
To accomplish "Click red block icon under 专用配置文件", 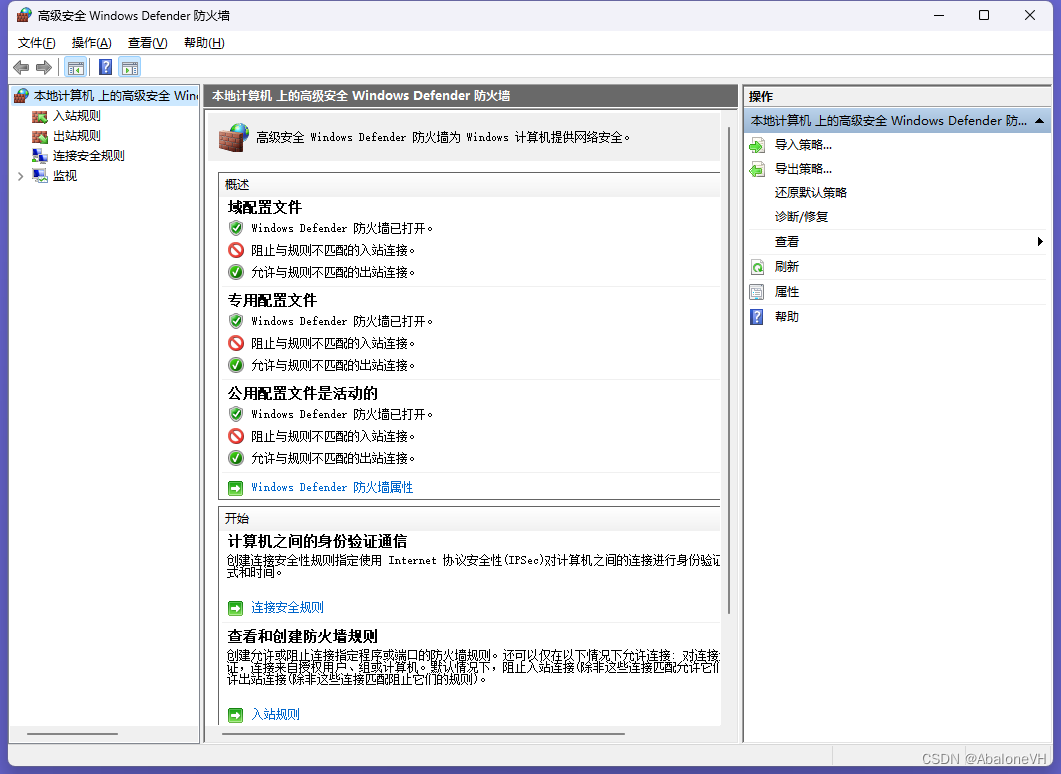I will pos(235,343).
